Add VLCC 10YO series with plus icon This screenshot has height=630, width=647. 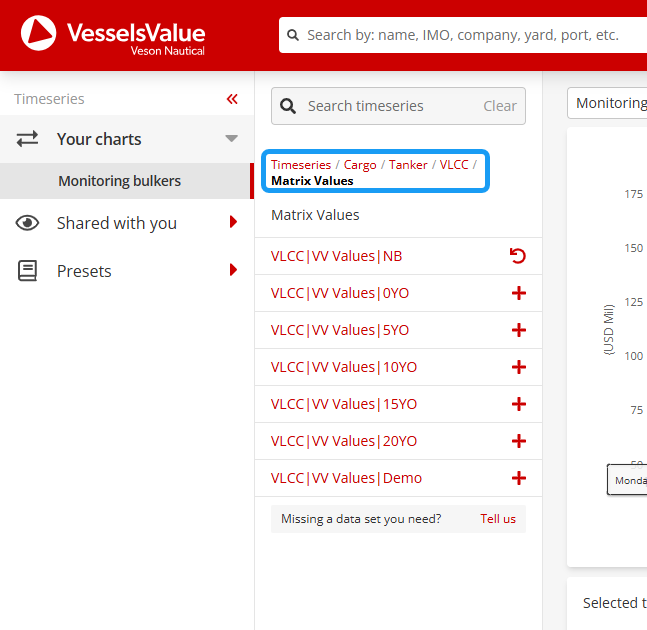[x=518, y=367]
